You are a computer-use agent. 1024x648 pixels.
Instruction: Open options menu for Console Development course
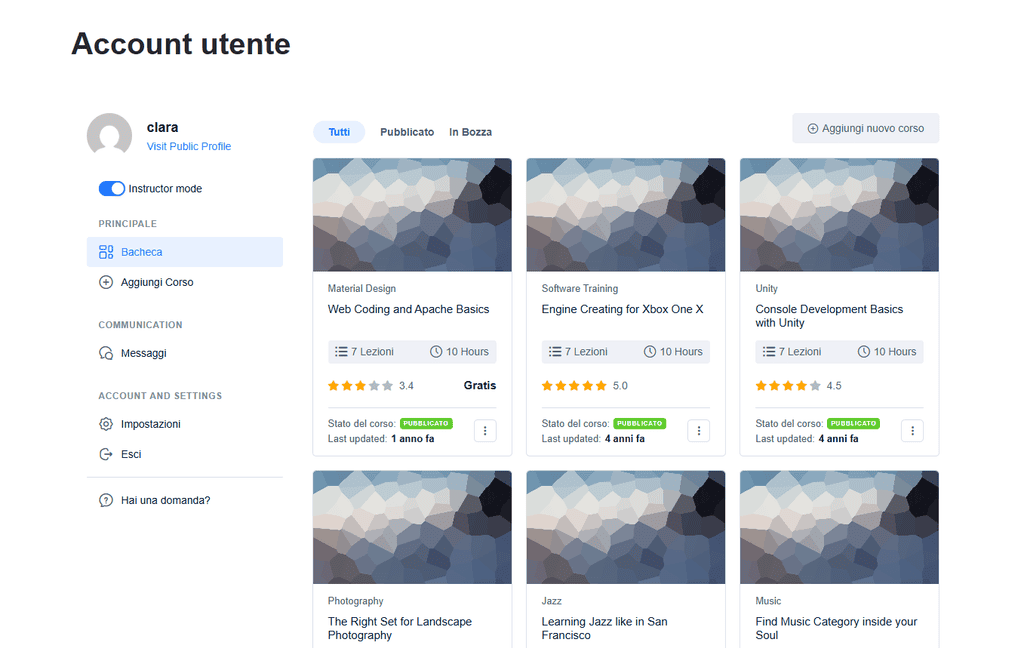point(912,430)
